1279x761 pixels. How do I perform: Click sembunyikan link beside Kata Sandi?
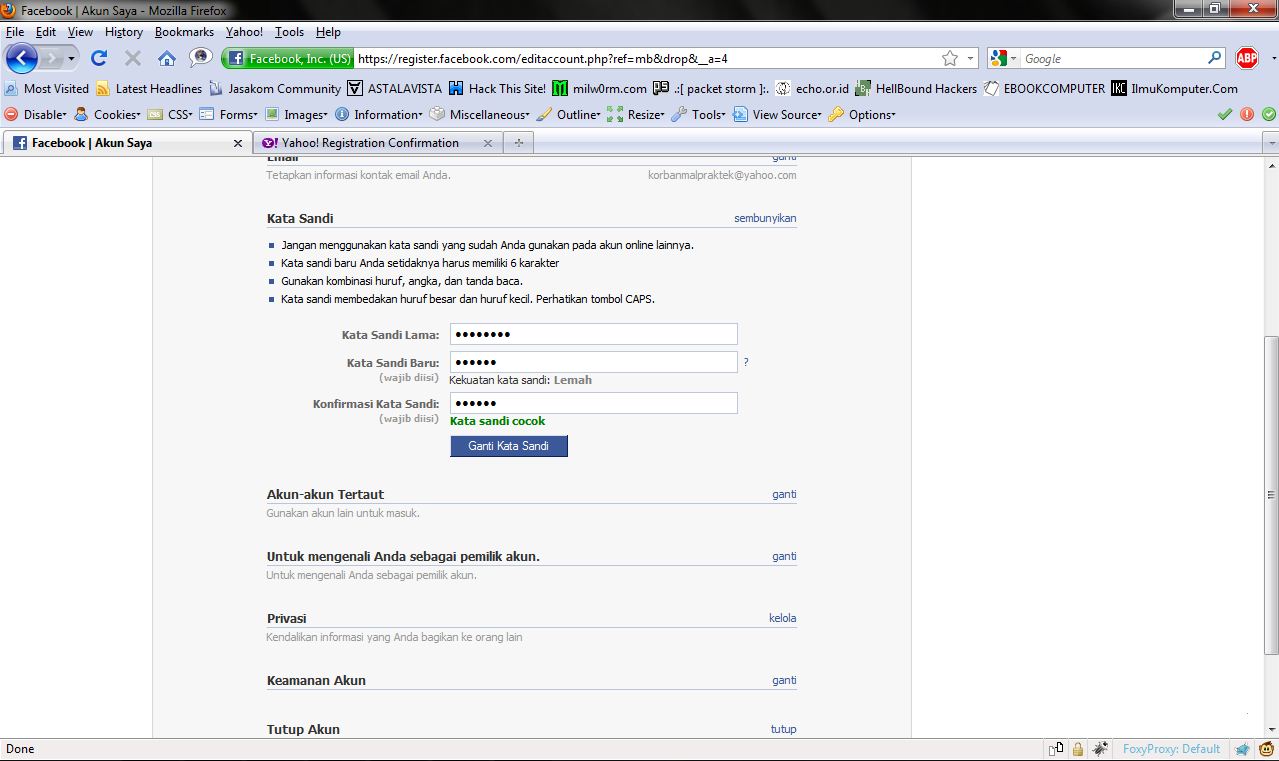tap(765, 218)
